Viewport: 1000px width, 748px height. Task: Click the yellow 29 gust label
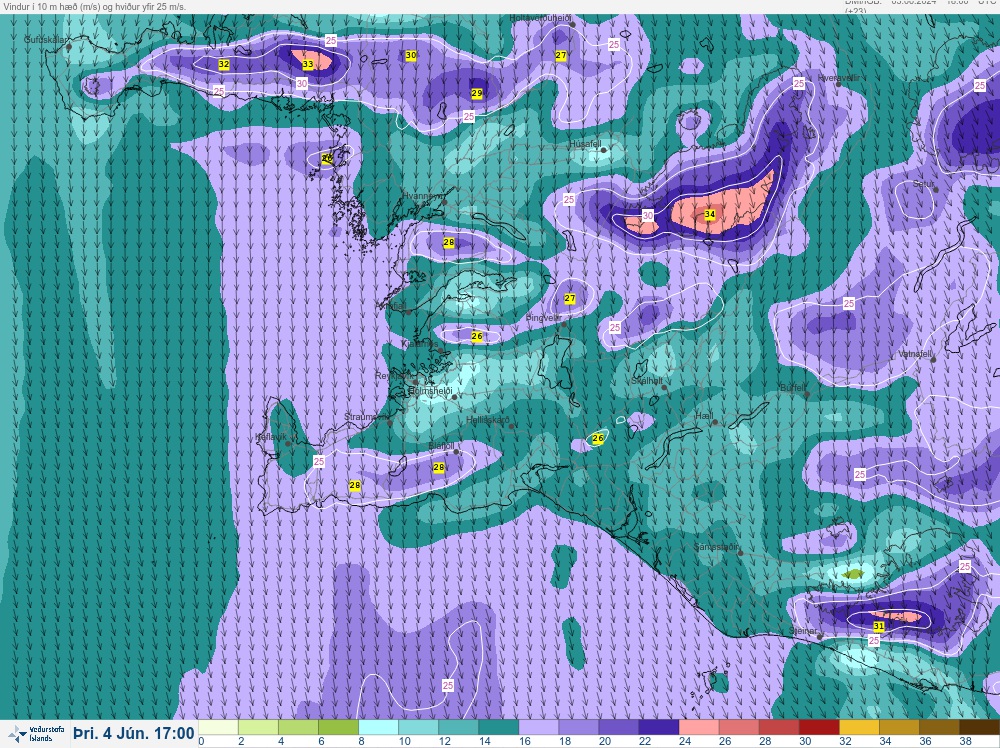tap(477, 93)
